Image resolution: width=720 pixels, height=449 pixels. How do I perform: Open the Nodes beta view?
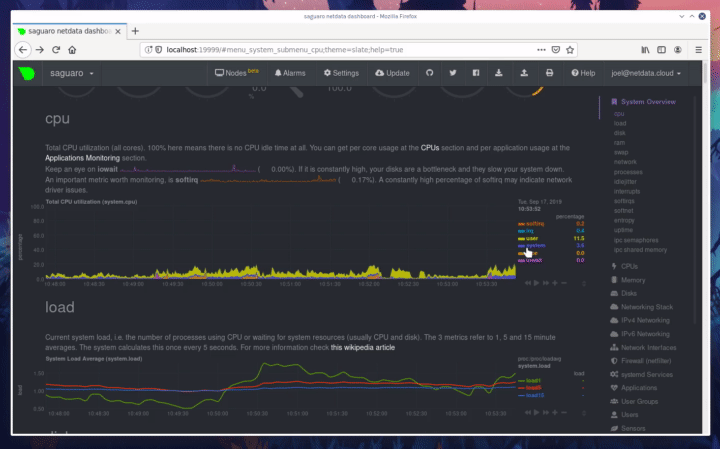pos(237,73)
